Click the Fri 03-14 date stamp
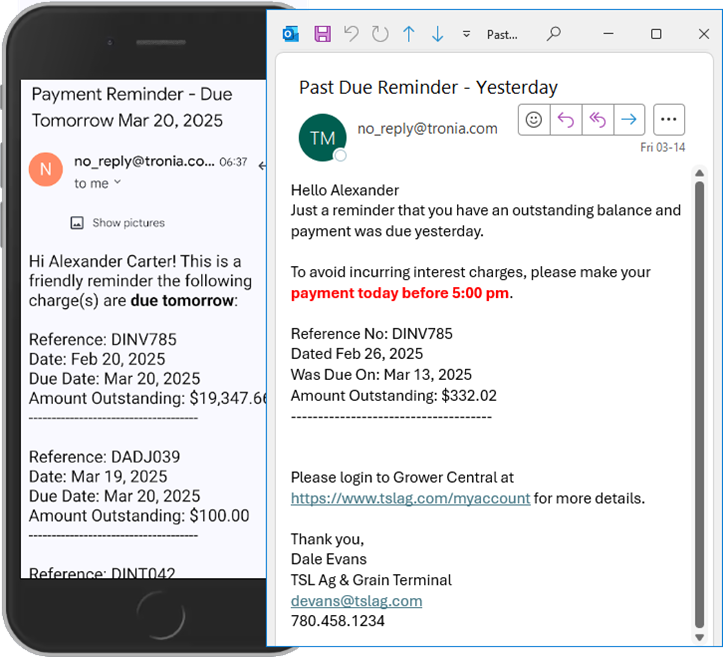 coord(663,148)
